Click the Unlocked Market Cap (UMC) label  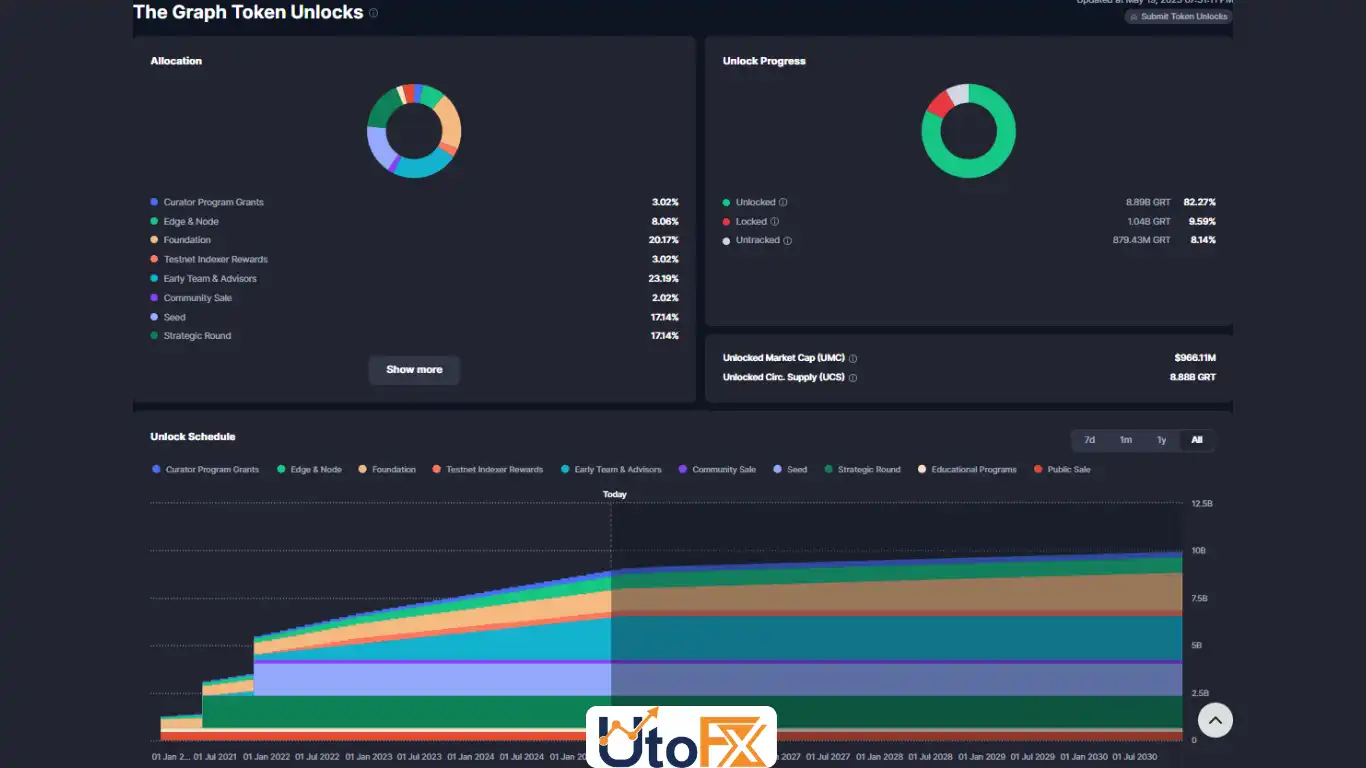point(784,358)
